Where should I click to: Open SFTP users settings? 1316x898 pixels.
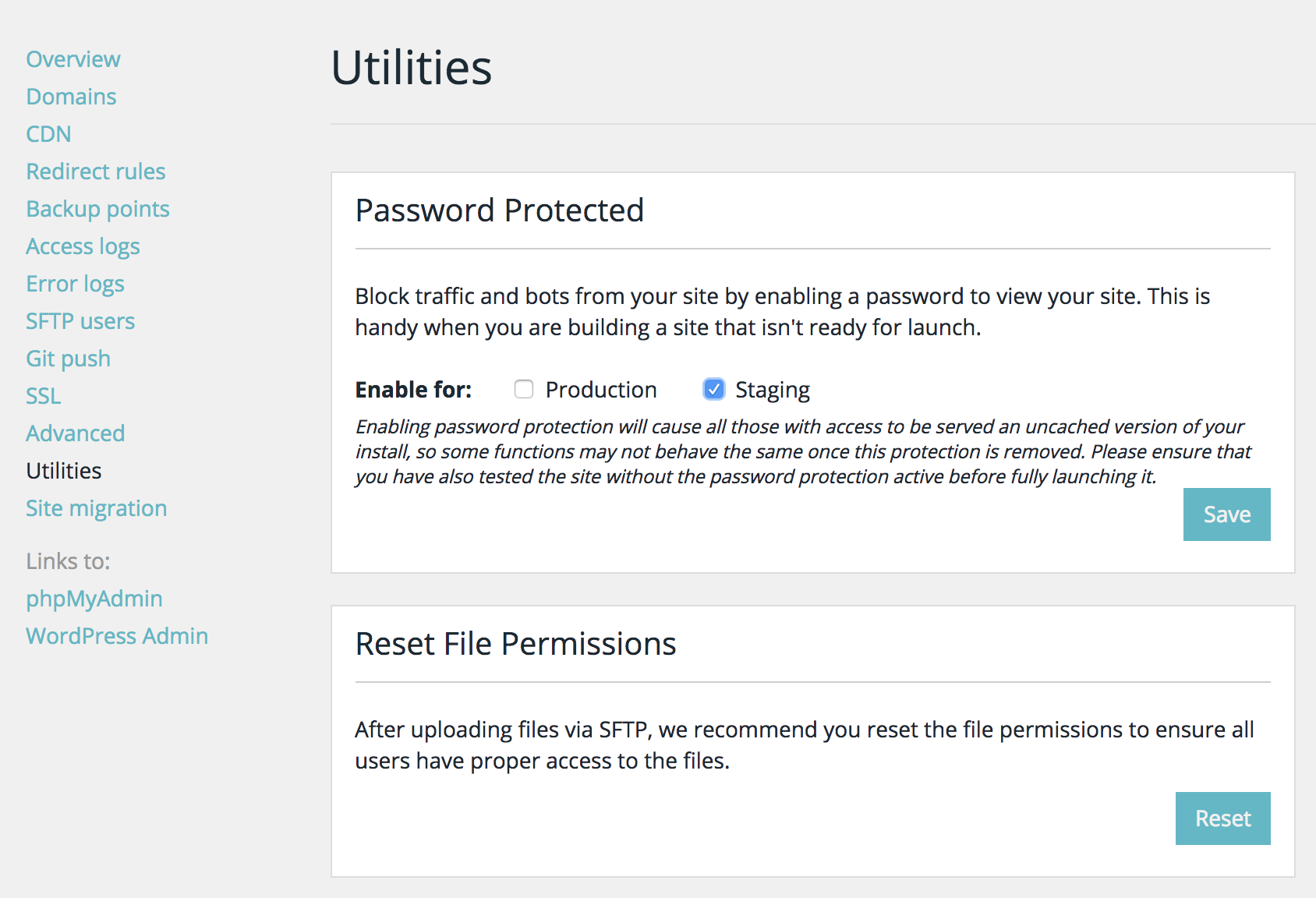80,321
